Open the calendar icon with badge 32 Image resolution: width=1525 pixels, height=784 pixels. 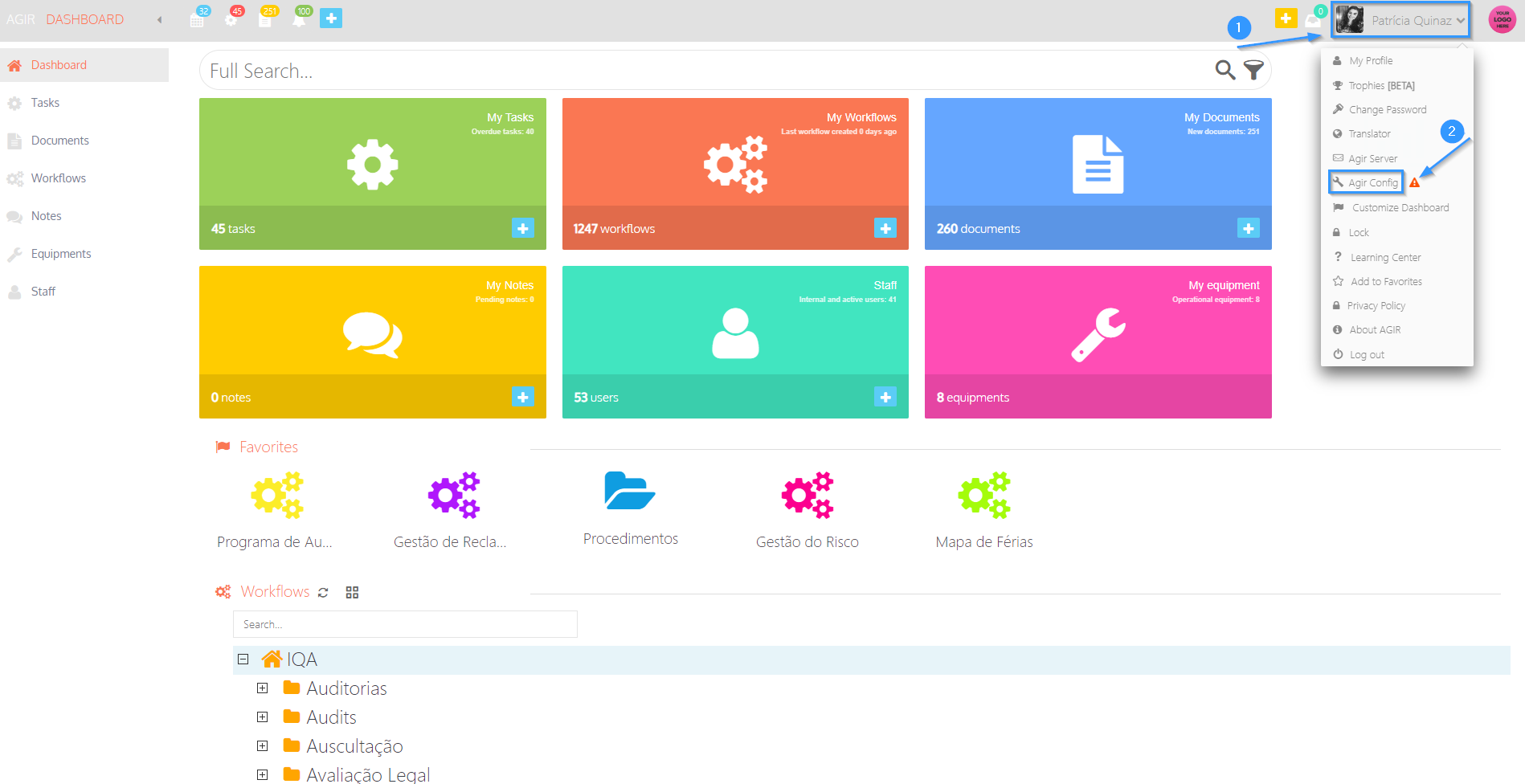198,18
